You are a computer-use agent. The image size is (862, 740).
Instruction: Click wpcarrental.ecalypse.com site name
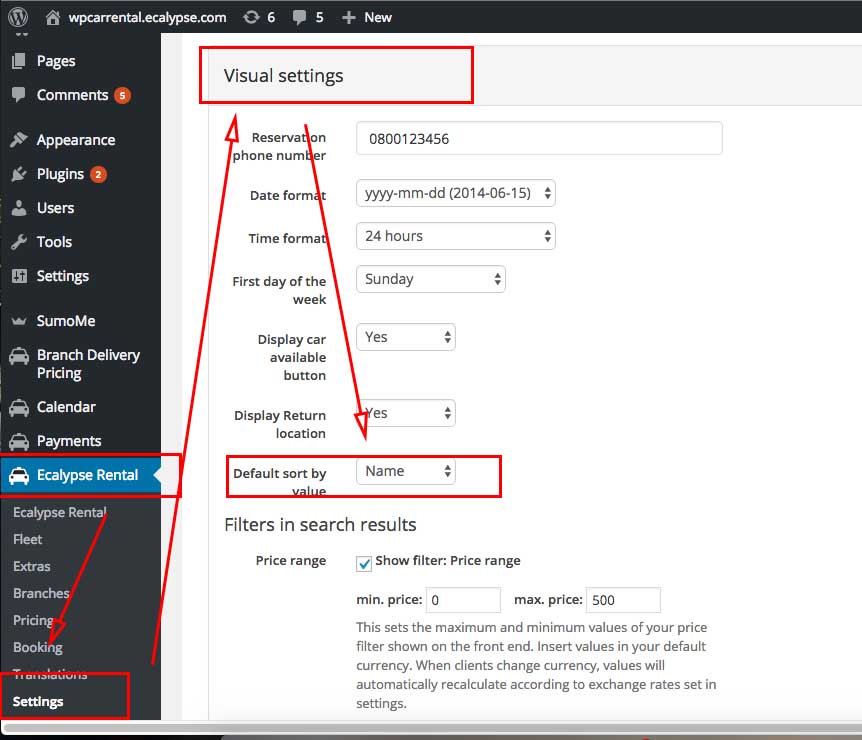tap(147, 18)
